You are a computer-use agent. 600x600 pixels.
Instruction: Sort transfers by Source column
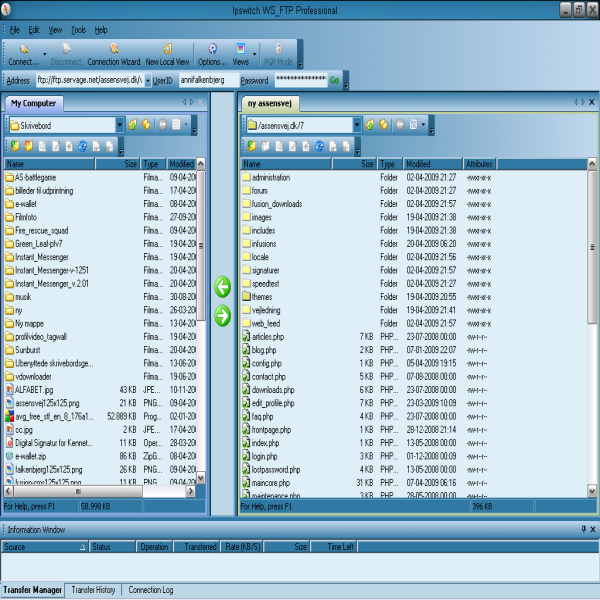(44, 547)
